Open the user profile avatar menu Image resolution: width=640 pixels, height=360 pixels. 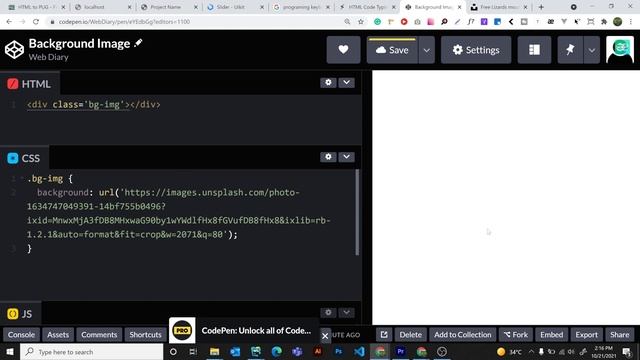pyautogui.click(x=620, y=50)
